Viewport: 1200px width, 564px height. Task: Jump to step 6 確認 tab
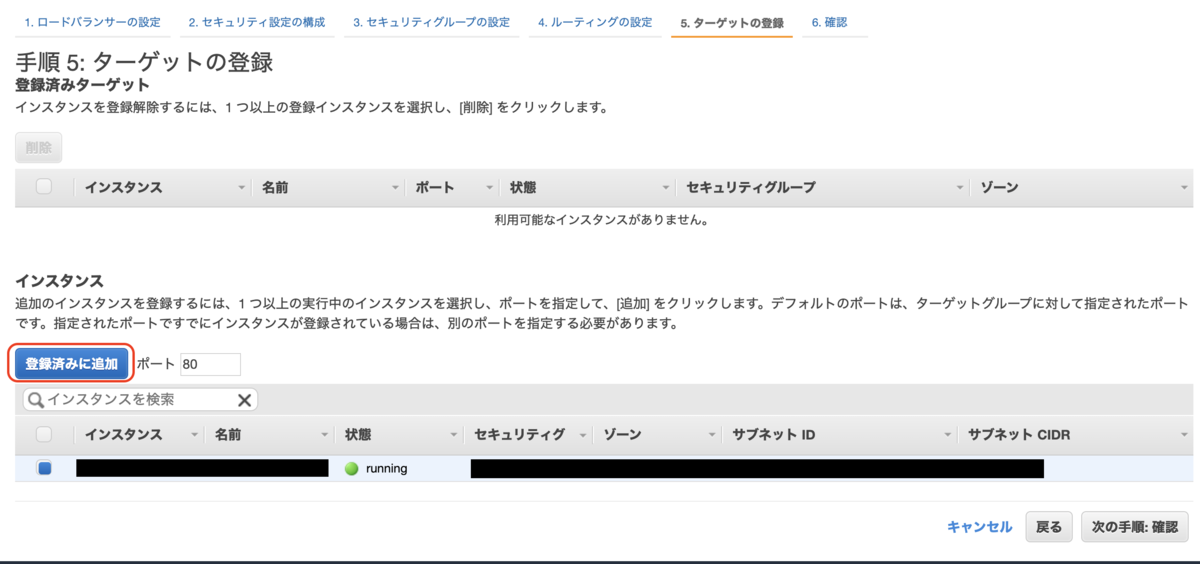coord(829,22)
